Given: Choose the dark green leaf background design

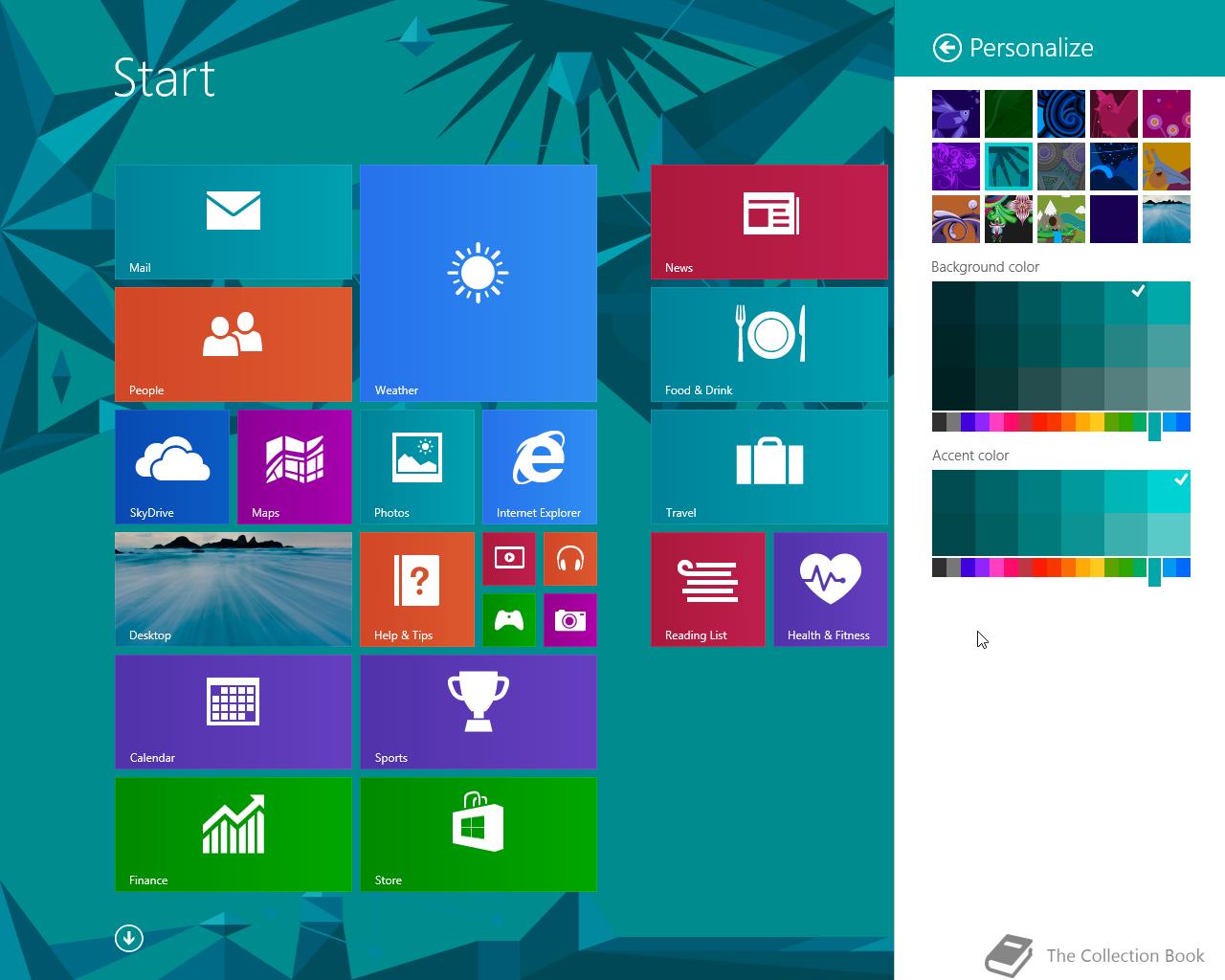Looking at the screenshot, I should coord(1009,114).
